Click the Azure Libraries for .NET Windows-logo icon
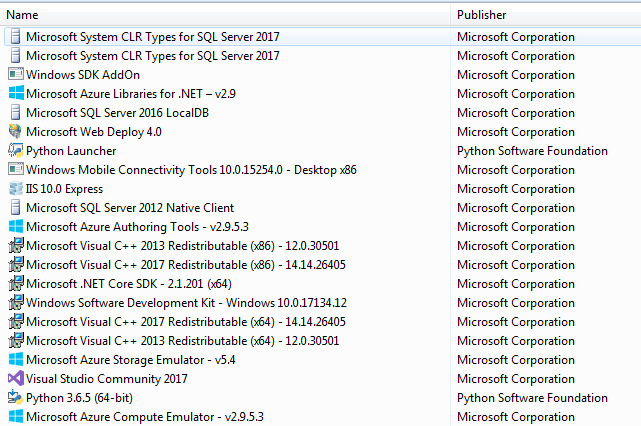 tap(16, 94)
